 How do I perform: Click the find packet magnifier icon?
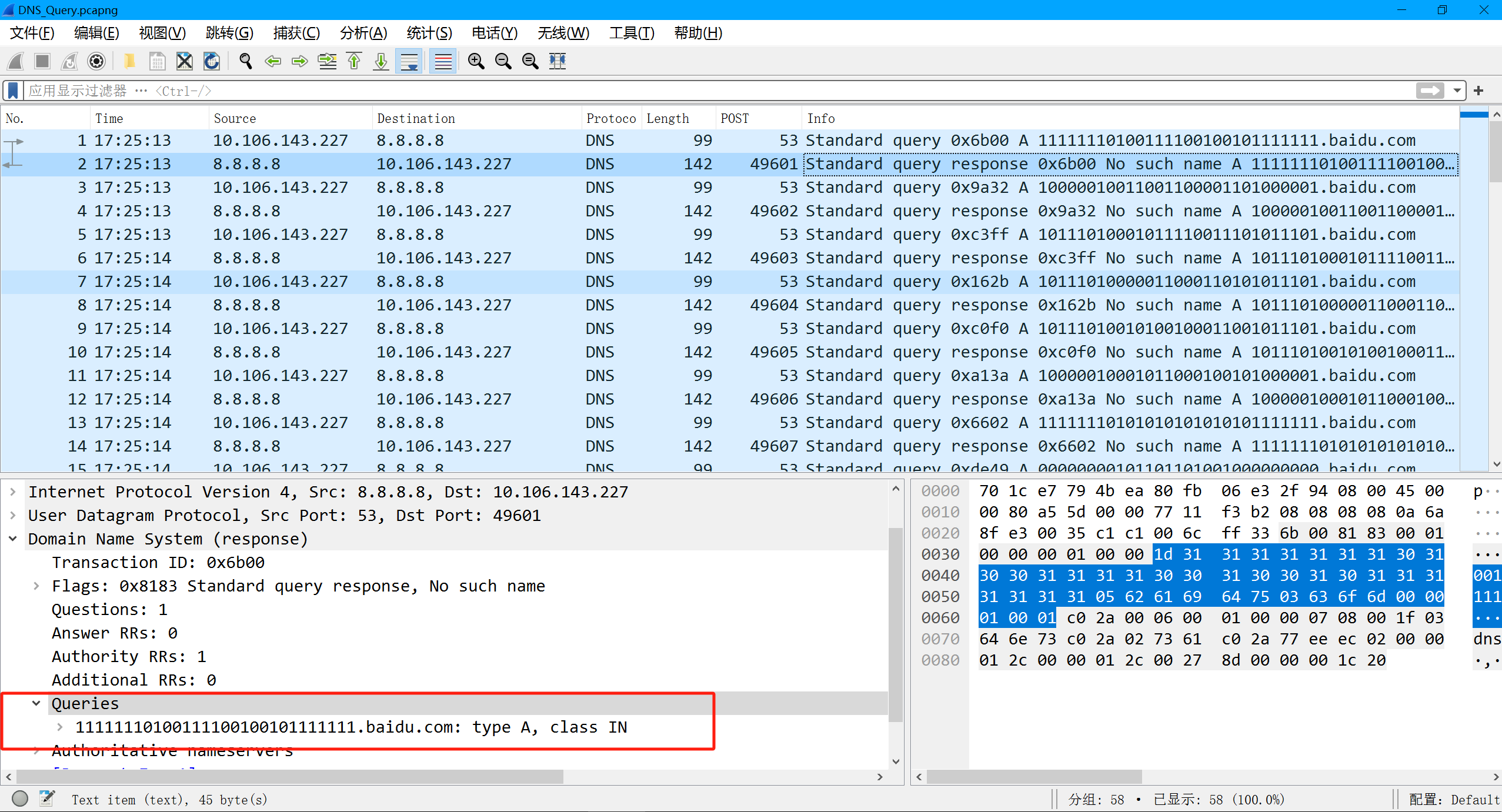245,61
